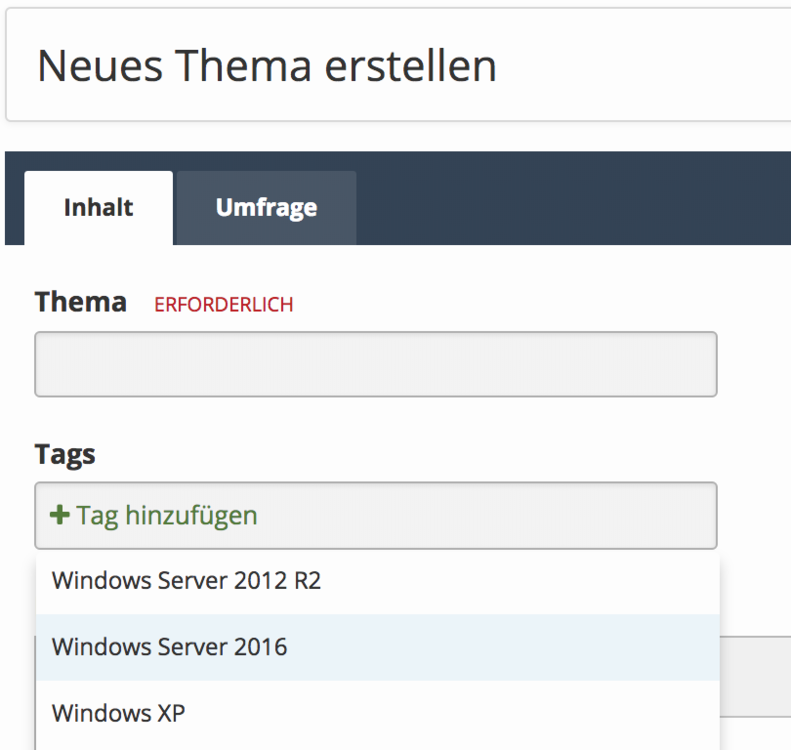Click the 'Tags' field label

[x=65, y=454]
